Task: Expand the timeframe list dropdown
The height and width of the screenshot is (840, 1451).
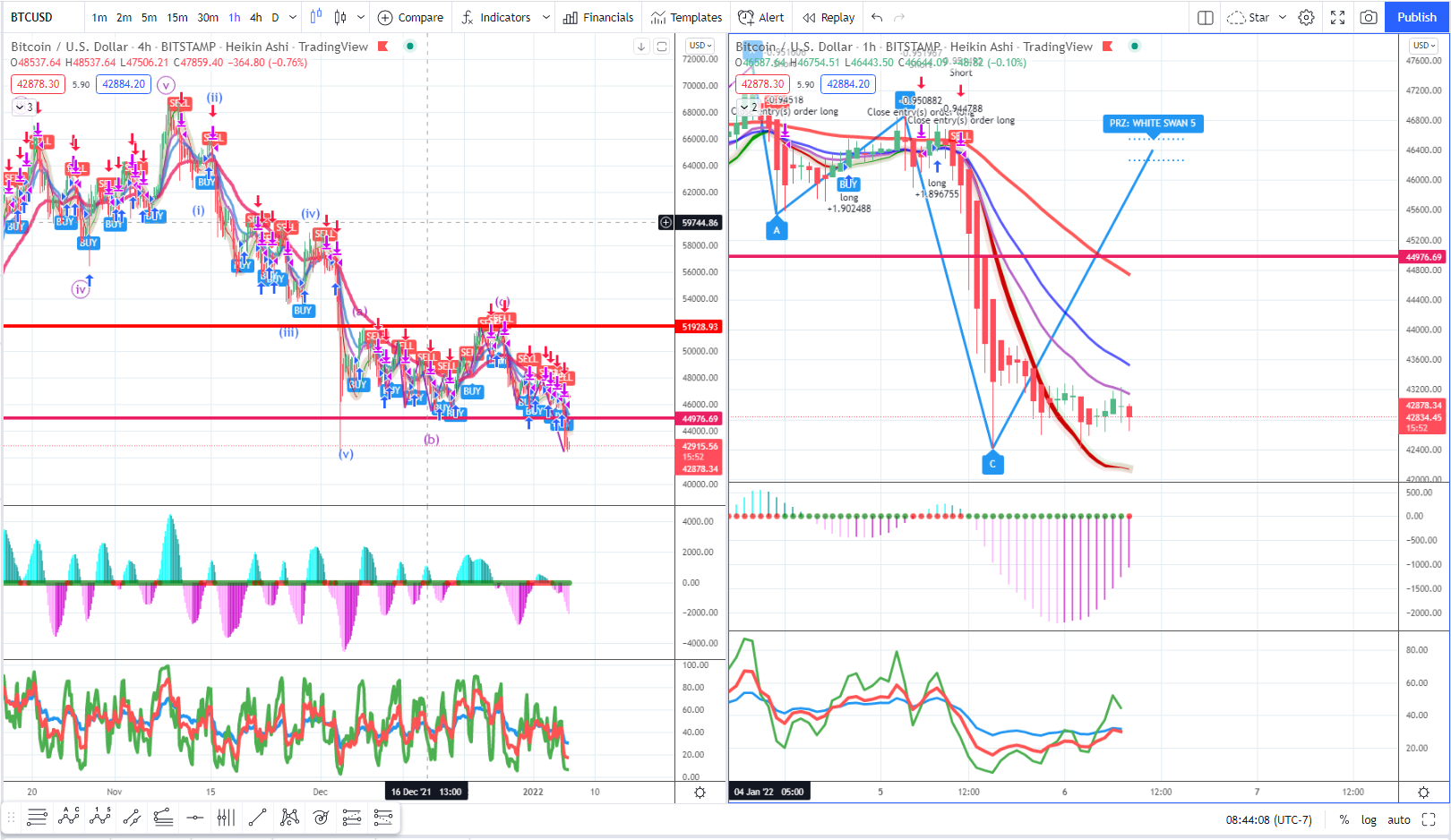Action: click(x=293, y=17)
